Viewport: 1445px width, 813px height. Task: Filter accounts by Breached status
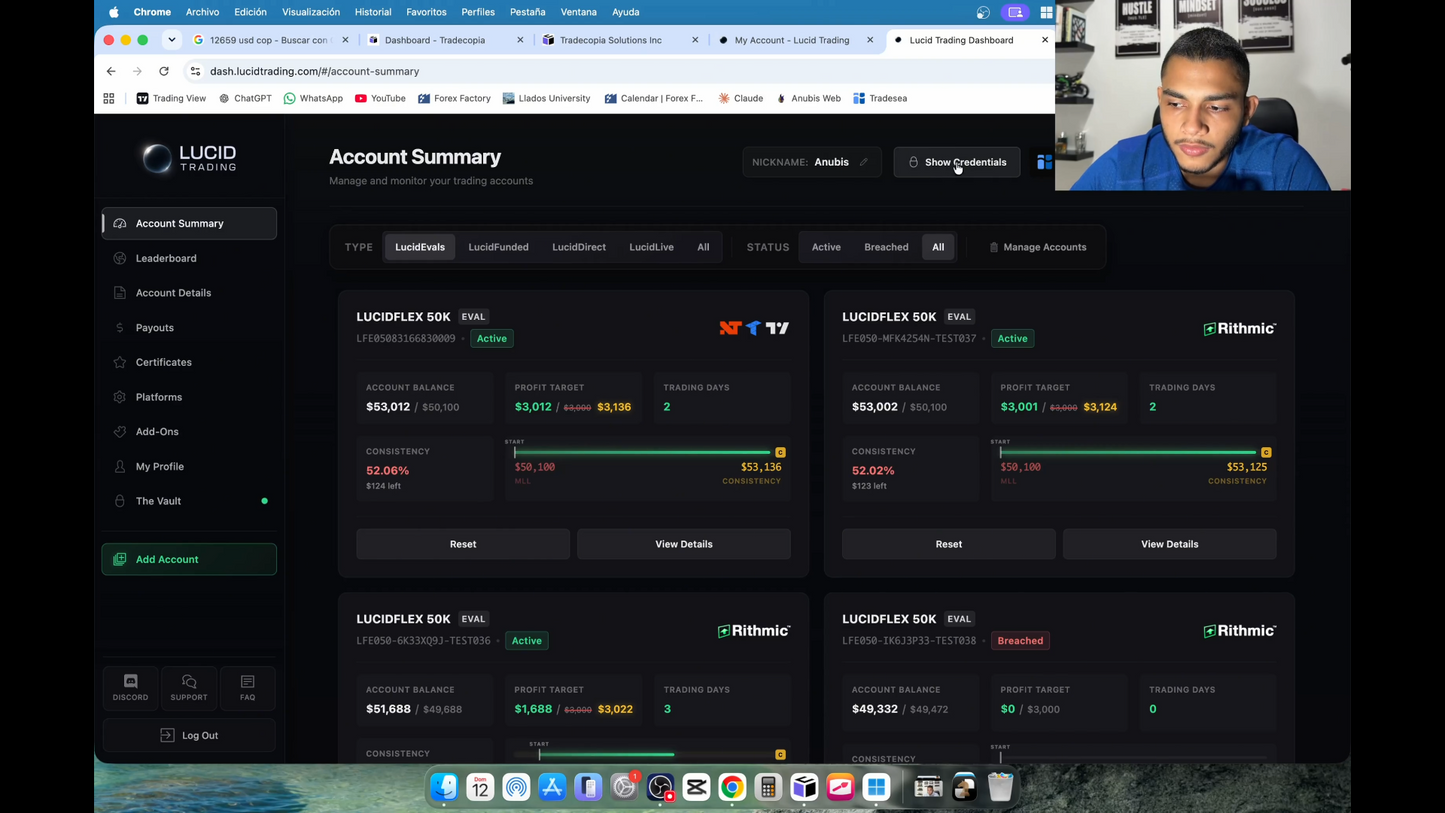pyautogui.click(x=886, y=247)
